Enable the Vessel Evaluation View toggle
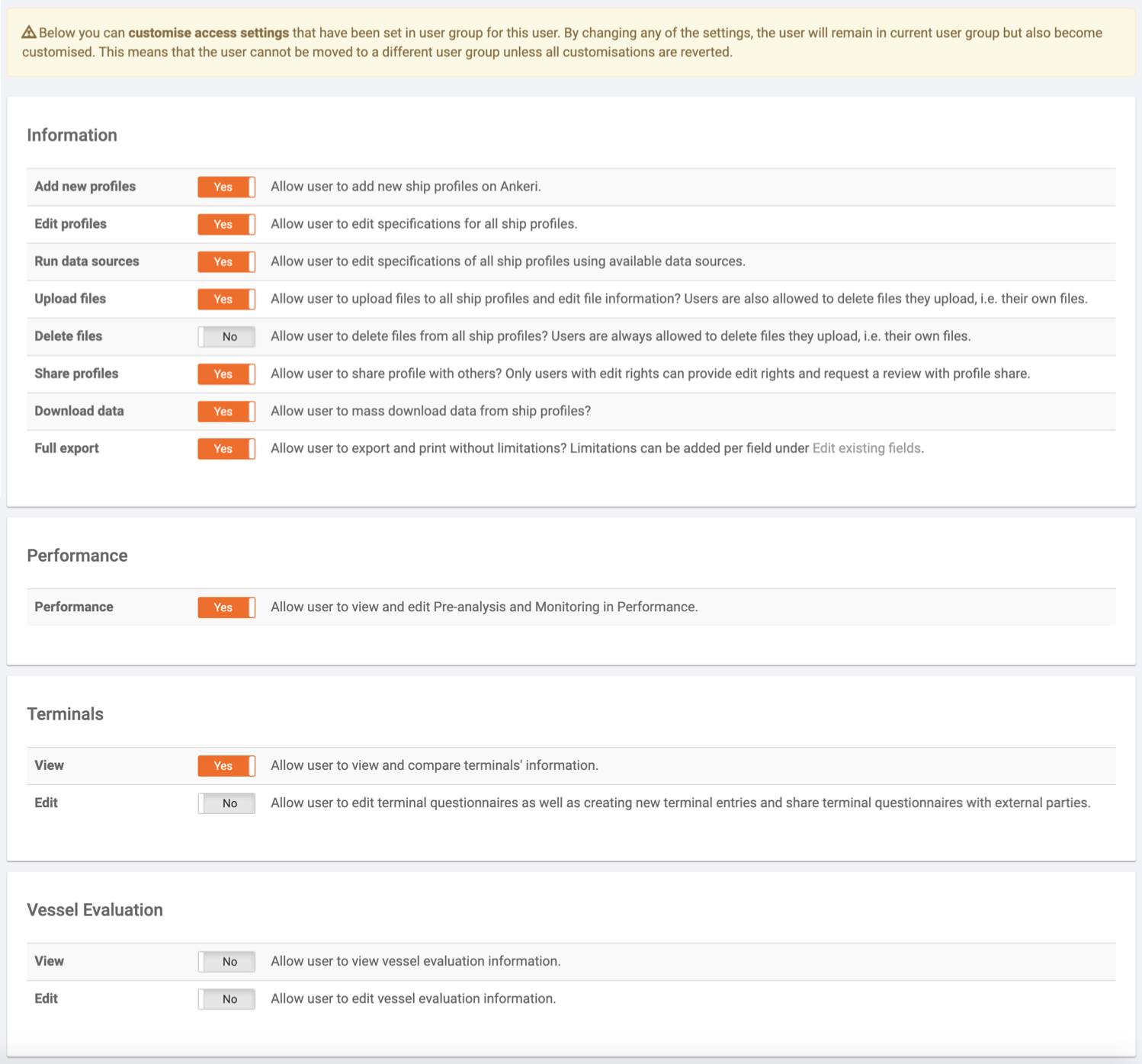The height and width of the screenshot is (1064, 1142). (226, 961)
